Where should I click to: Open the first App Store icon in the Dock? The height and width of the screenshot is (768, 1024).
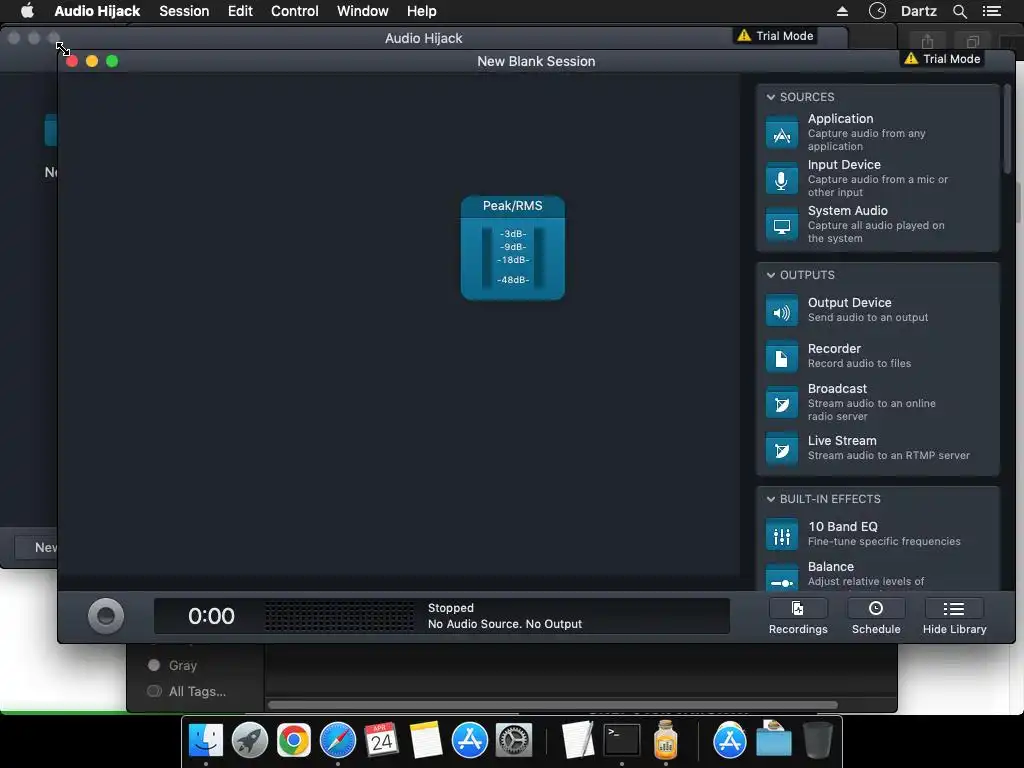coord(470,741)
